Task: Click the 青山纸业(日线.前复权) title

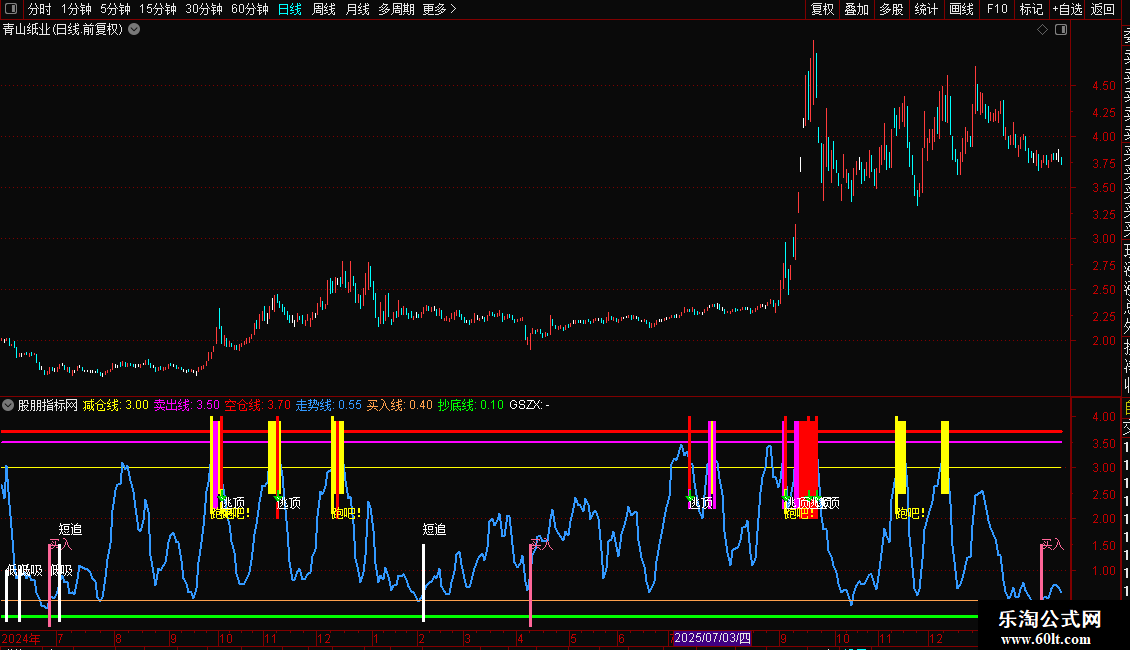Action: click(63, 30)
